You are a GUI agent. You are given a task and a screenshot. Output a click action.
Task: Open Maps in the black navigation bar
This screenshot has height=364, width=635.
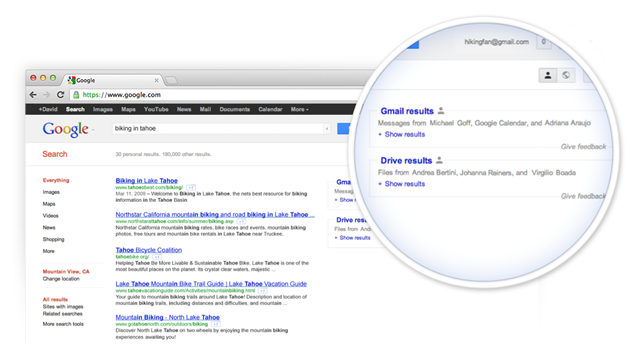click(128, 109)
